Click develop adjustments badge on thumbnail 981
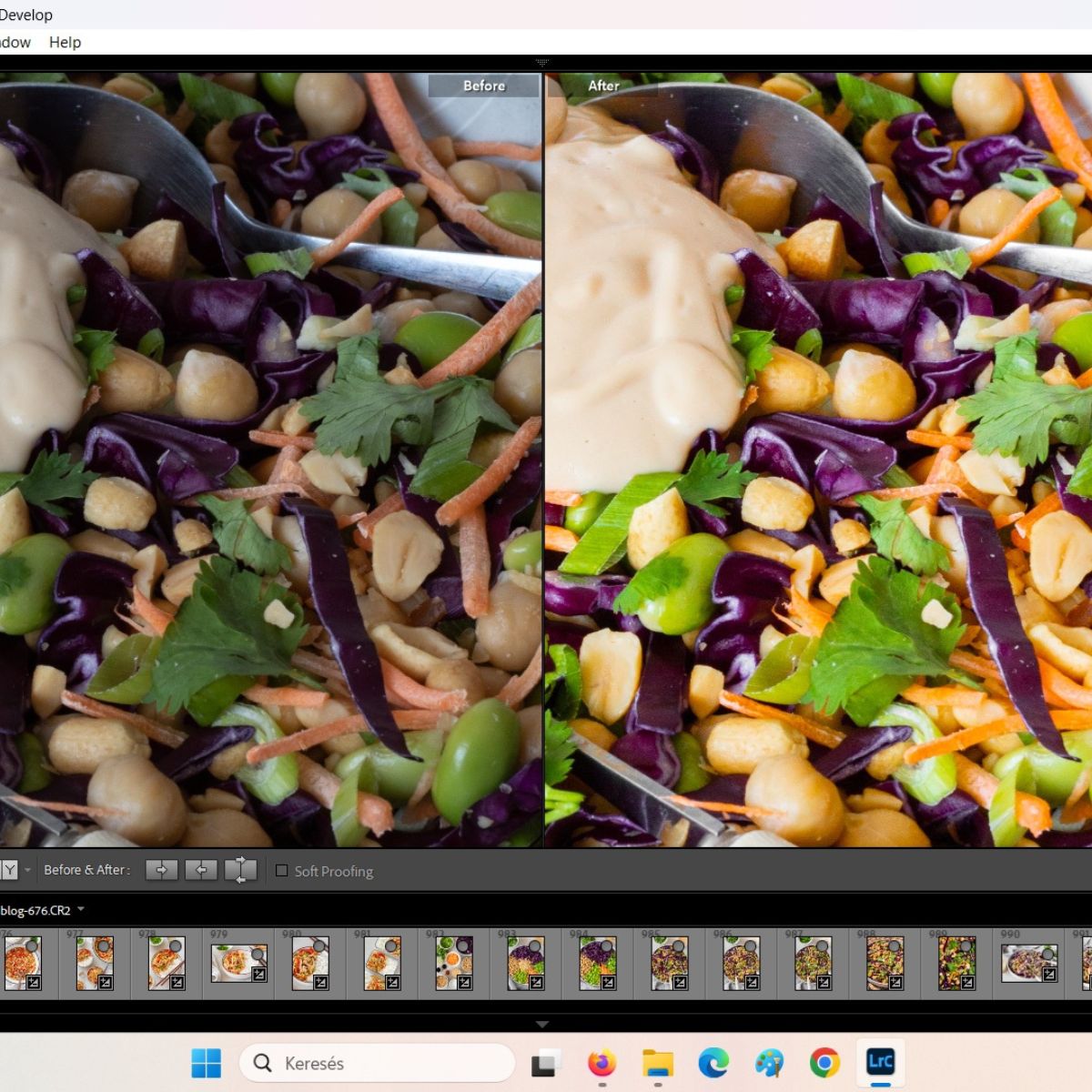The image size is (1092, 1092). tap(393, 983)
